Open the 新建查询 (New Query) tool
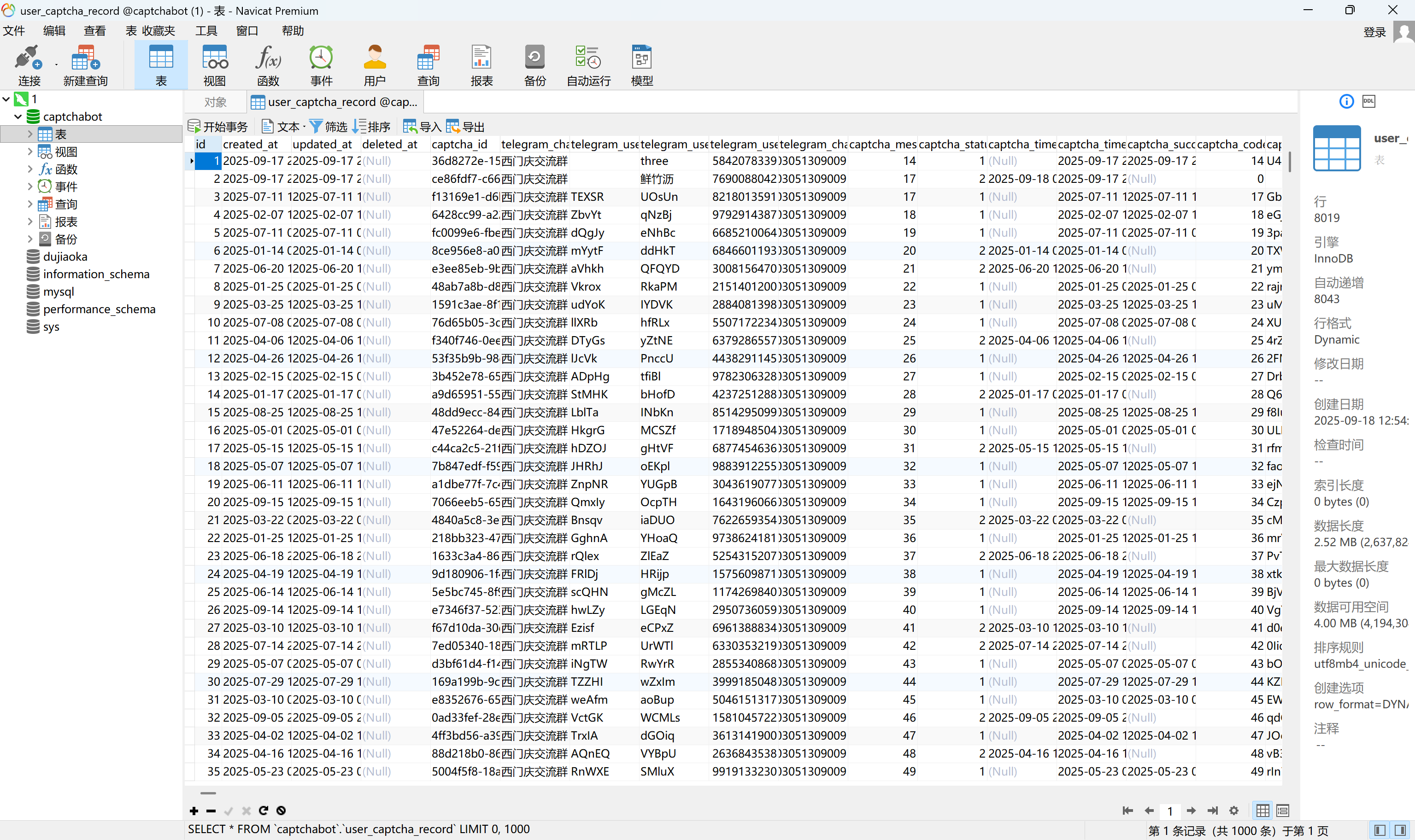 click(85, 66)
